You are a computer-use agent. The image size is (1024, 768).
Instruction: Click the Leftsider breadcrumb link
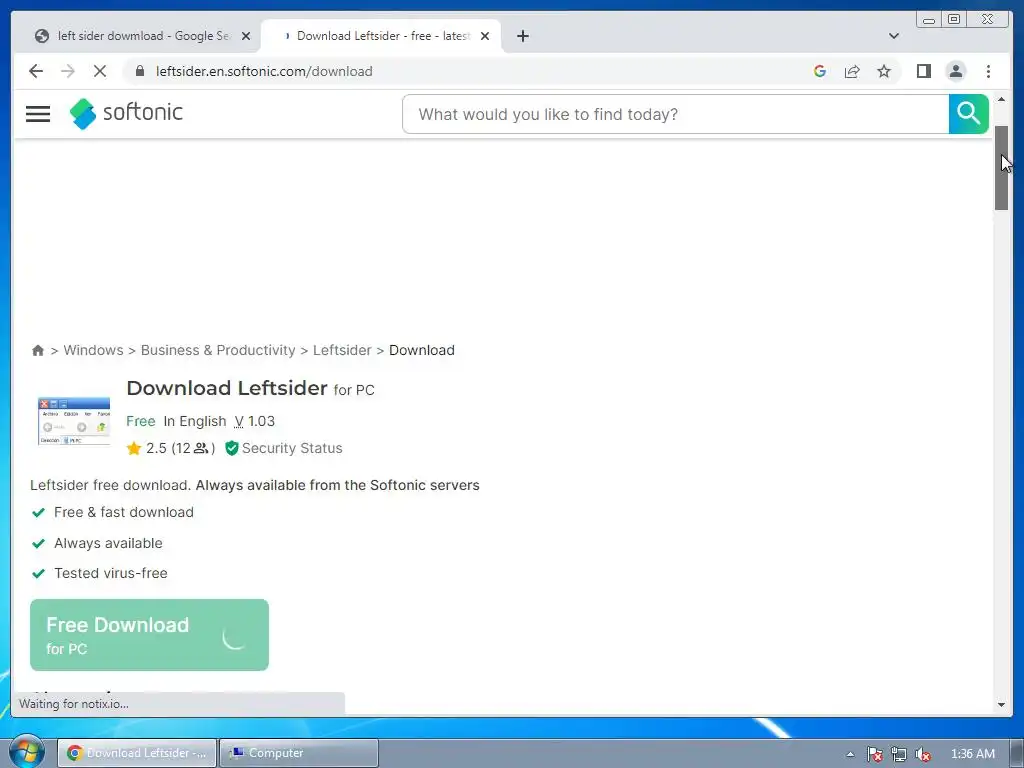pyautogui.click(x=342, y=350)
